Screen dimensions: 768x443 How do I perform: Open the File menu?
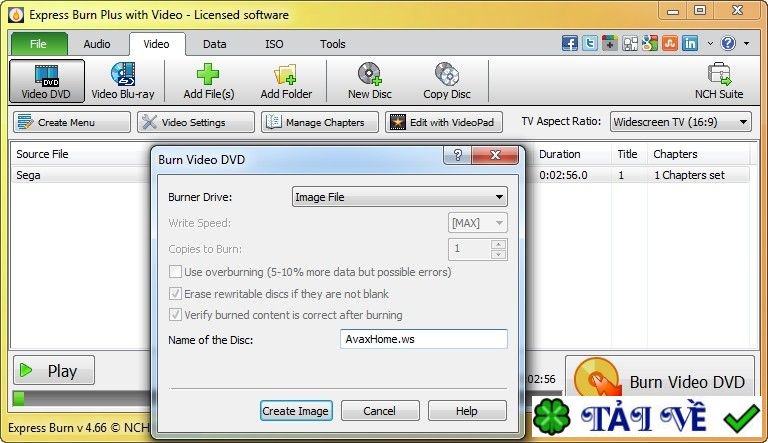pos(39,44)
